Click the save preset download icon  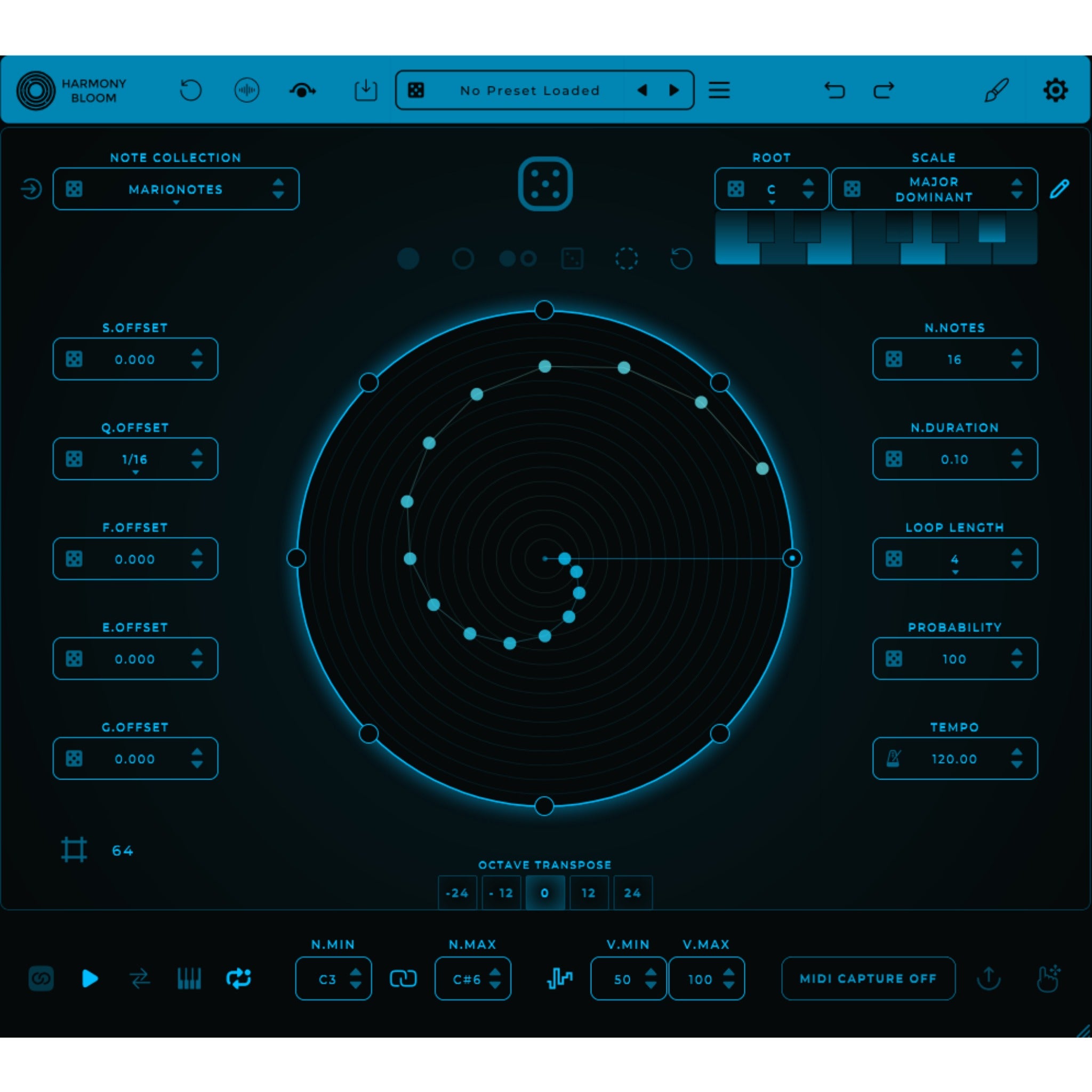pos(366,91)
